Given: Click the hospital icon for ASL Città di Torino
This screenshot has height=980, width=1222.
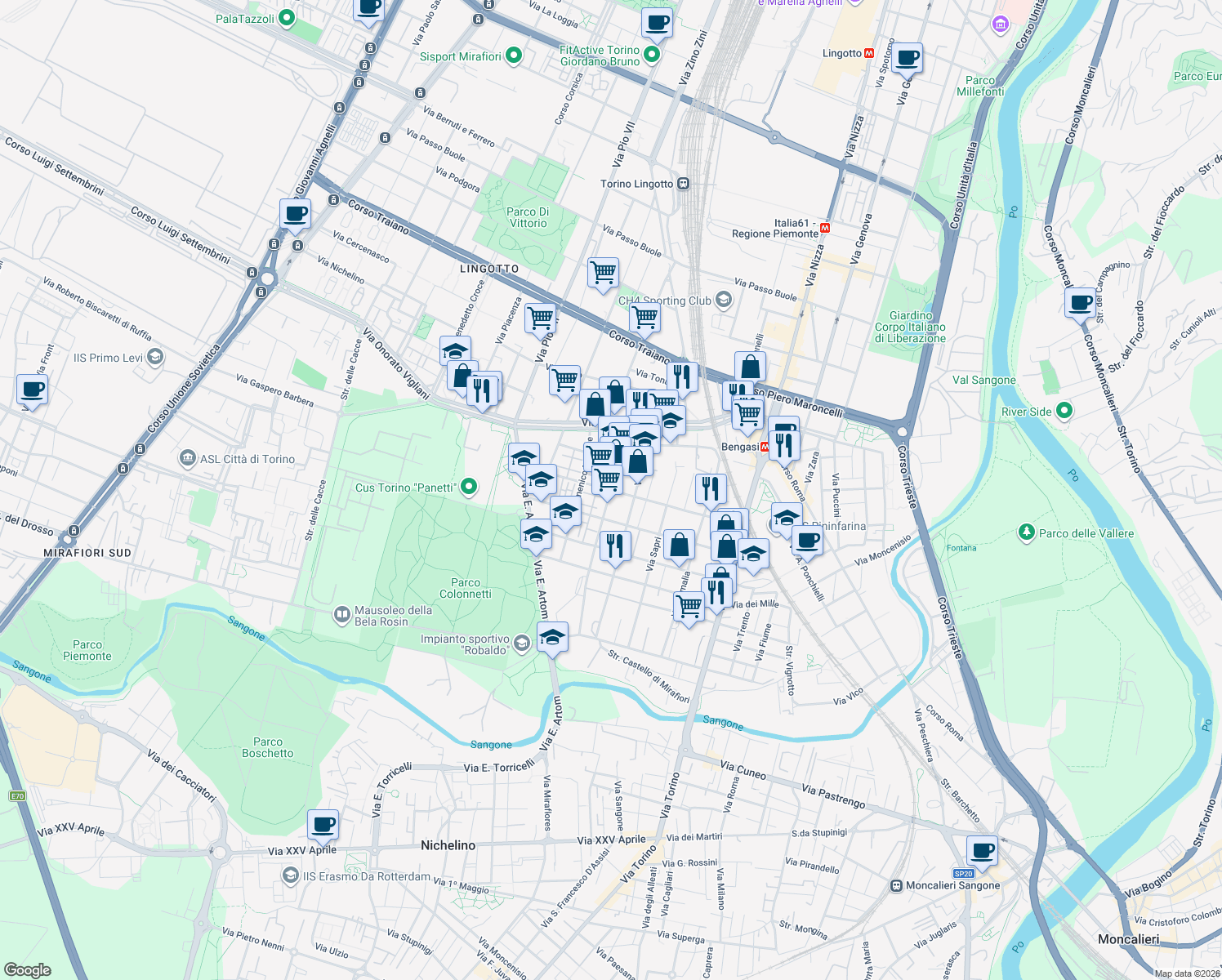Looking at the screenshot, I should 188,458.
